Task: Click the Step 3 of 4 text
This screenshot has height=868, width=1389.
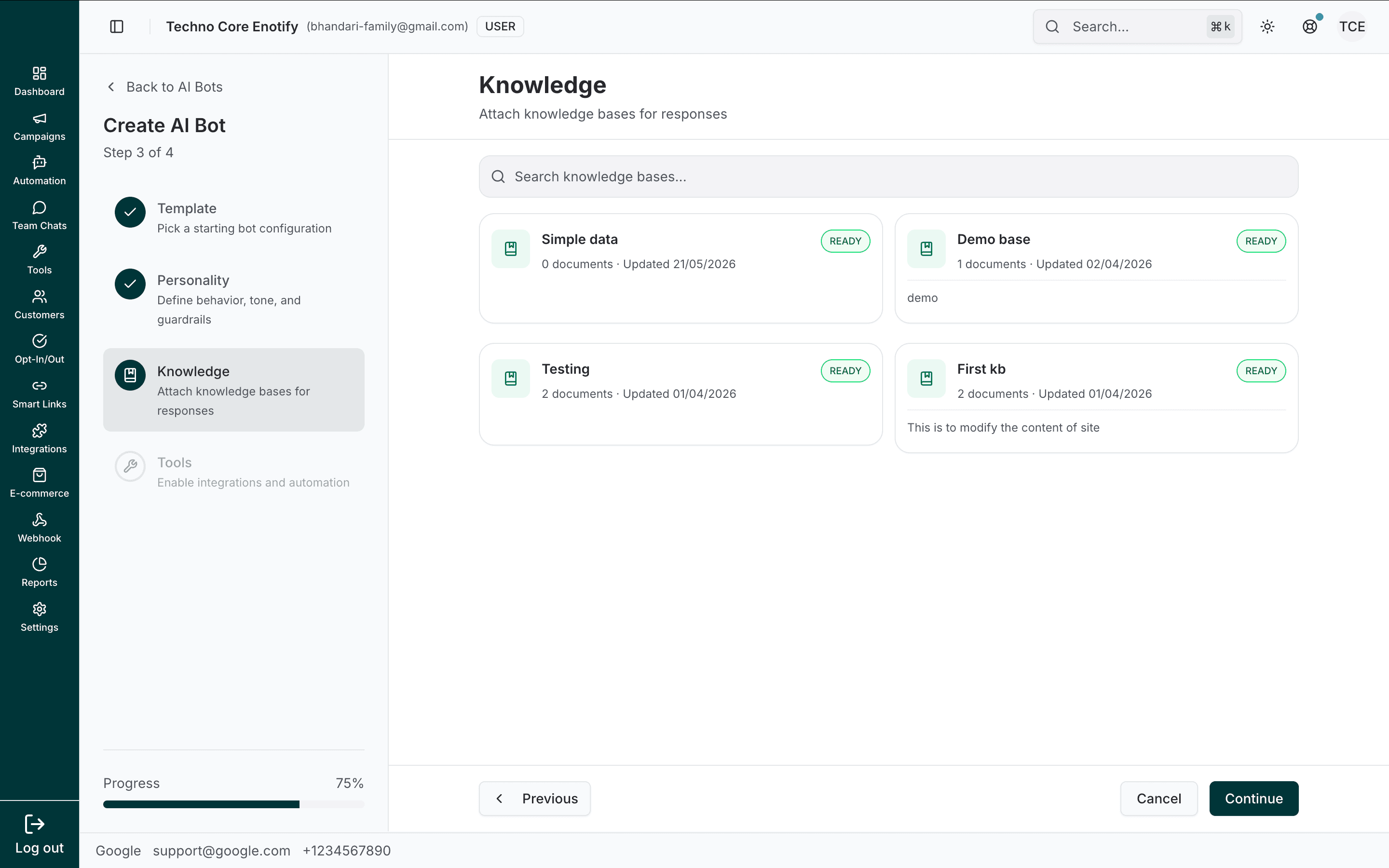Action: click(138, 153)
